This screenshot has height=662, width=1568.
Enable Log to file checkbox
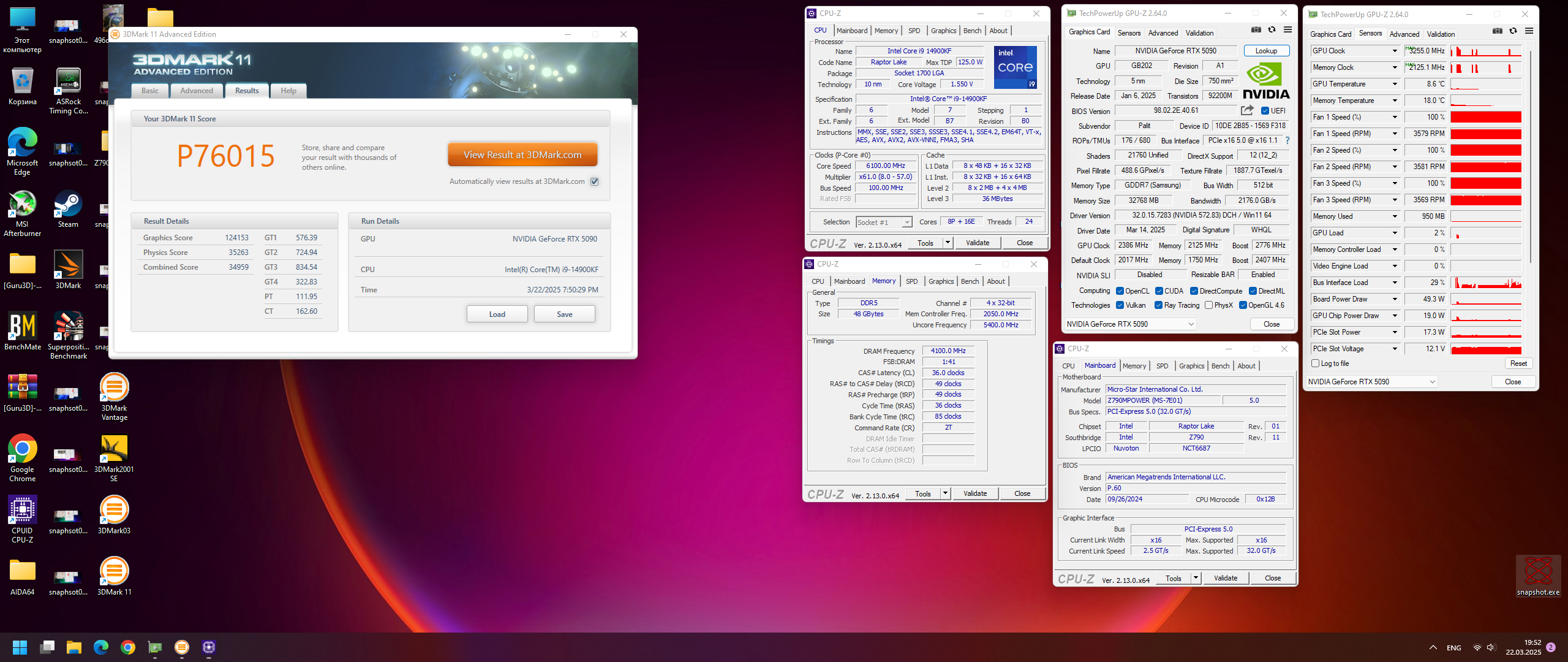1315,363
